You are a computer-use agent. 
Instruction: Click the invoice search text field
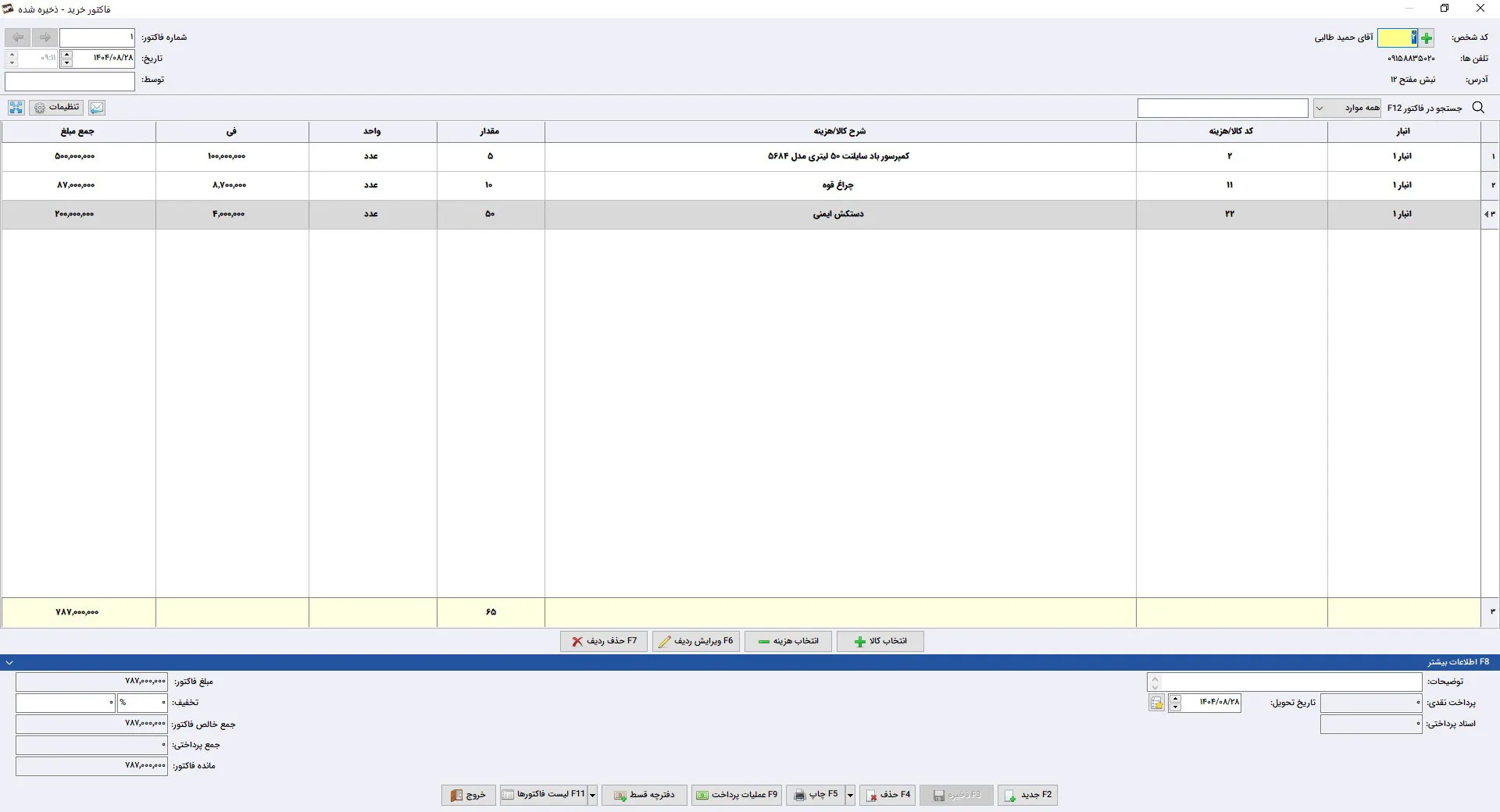pos(1223,108)
